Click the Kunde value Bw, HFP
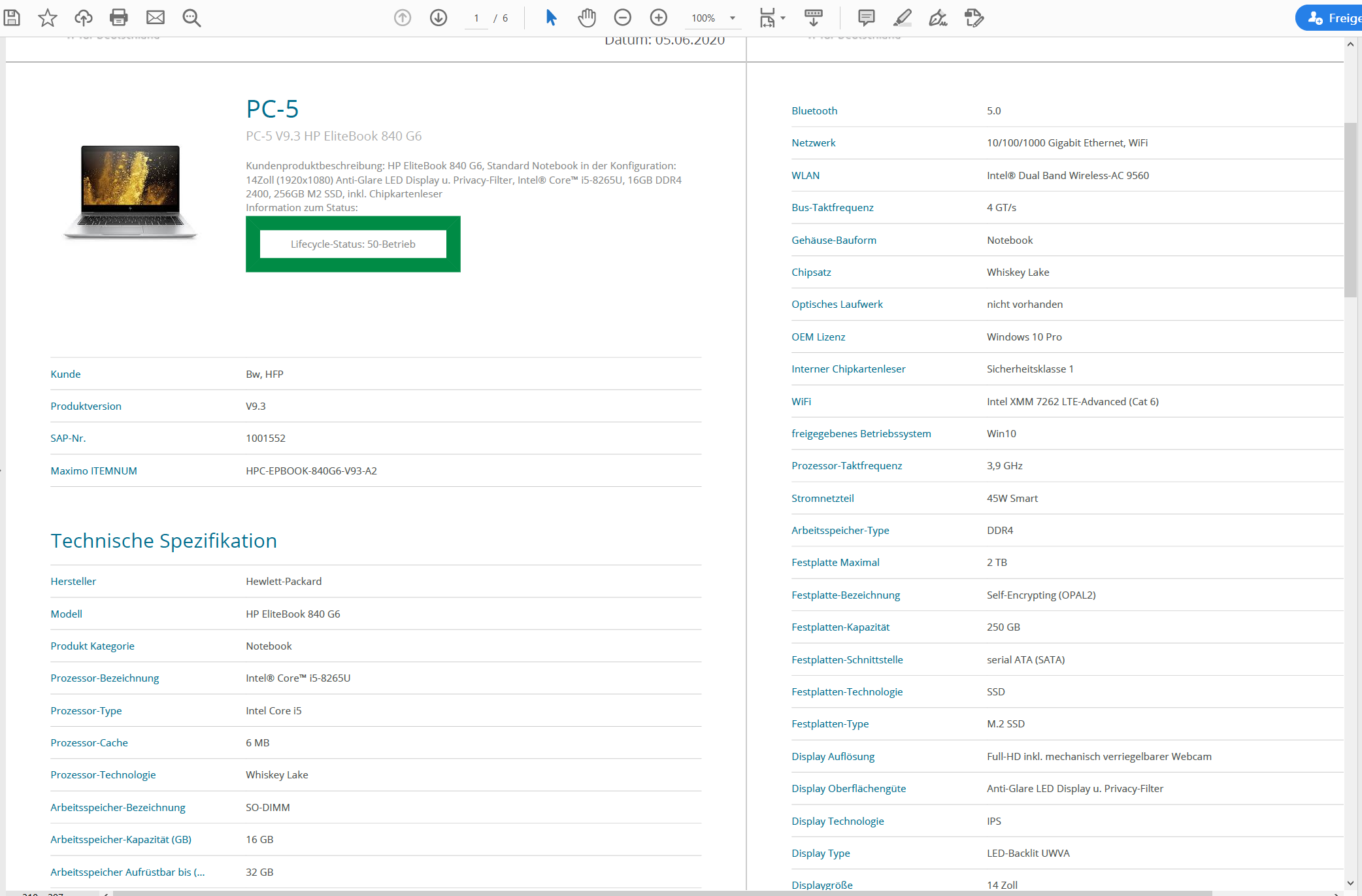Viewport: 1362px width, 896px height. click(265, 374)
